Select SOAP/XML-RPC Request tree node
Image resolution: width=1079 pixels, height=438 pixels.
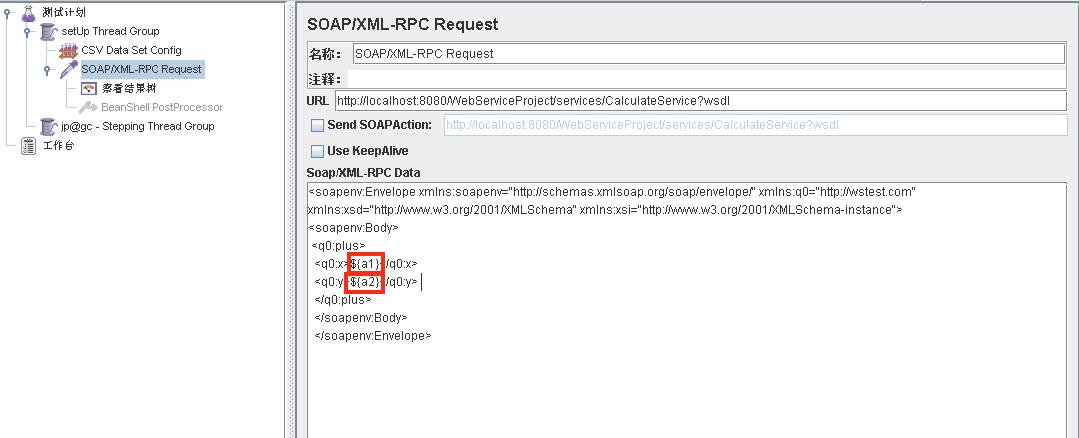coord(142,69)
